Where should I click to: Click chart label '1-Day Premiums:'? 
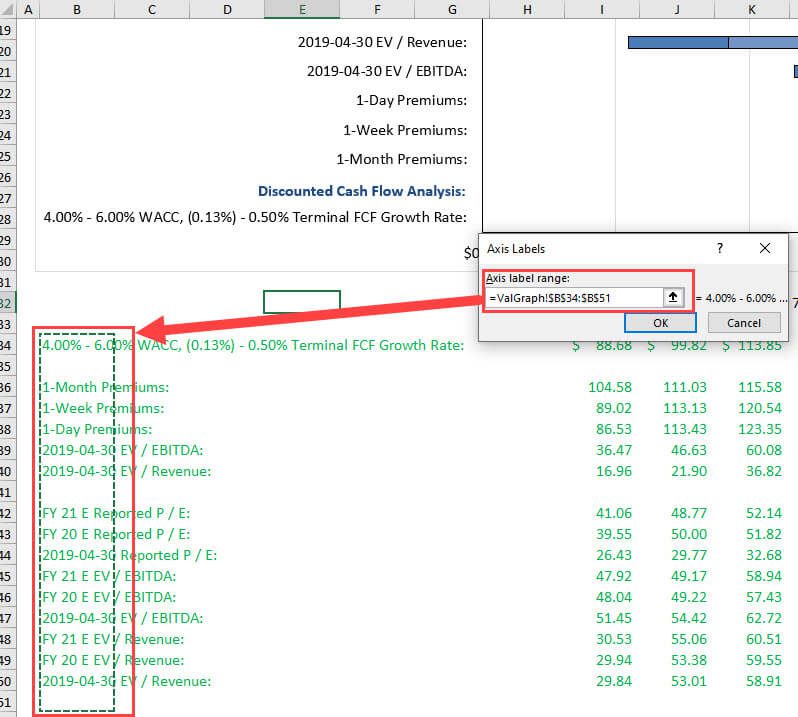click(x=411, y=100)
